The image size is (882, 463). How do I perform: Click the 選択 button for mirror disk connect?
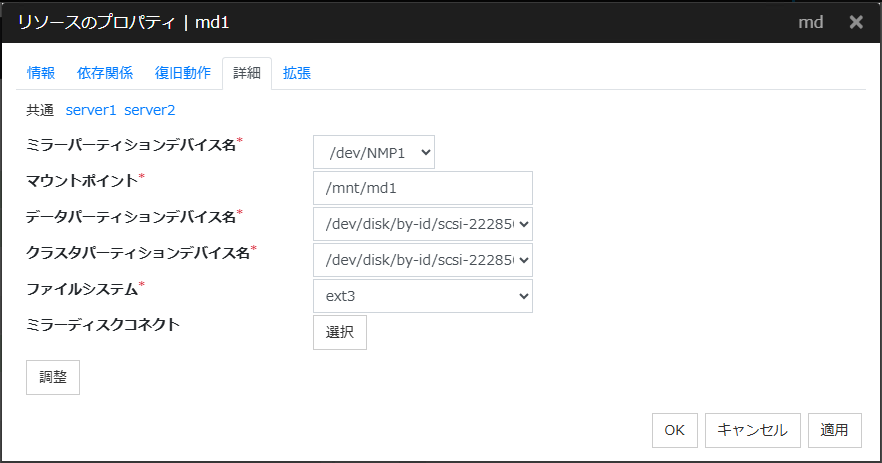pos(340,332)
